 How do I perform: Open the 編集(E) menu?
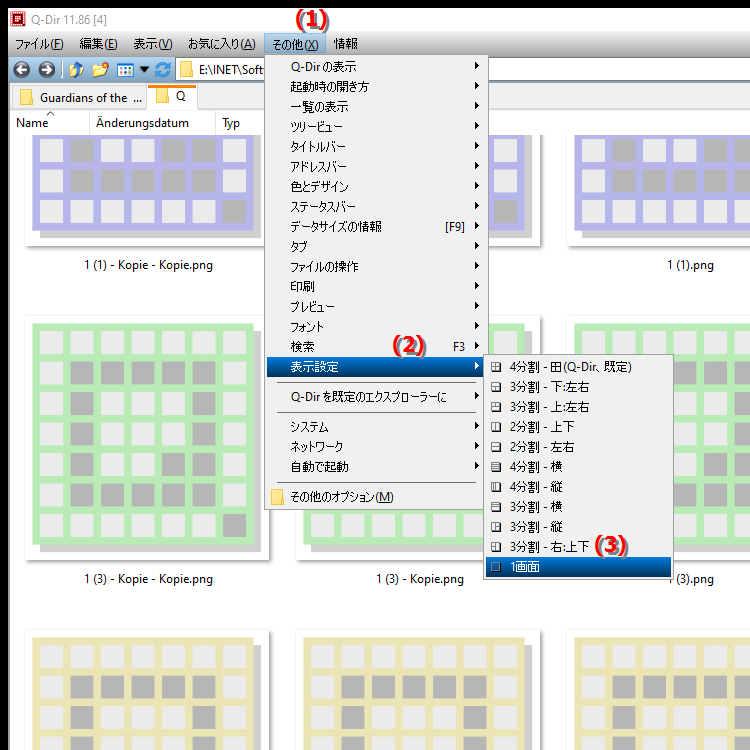coord(98,44)
